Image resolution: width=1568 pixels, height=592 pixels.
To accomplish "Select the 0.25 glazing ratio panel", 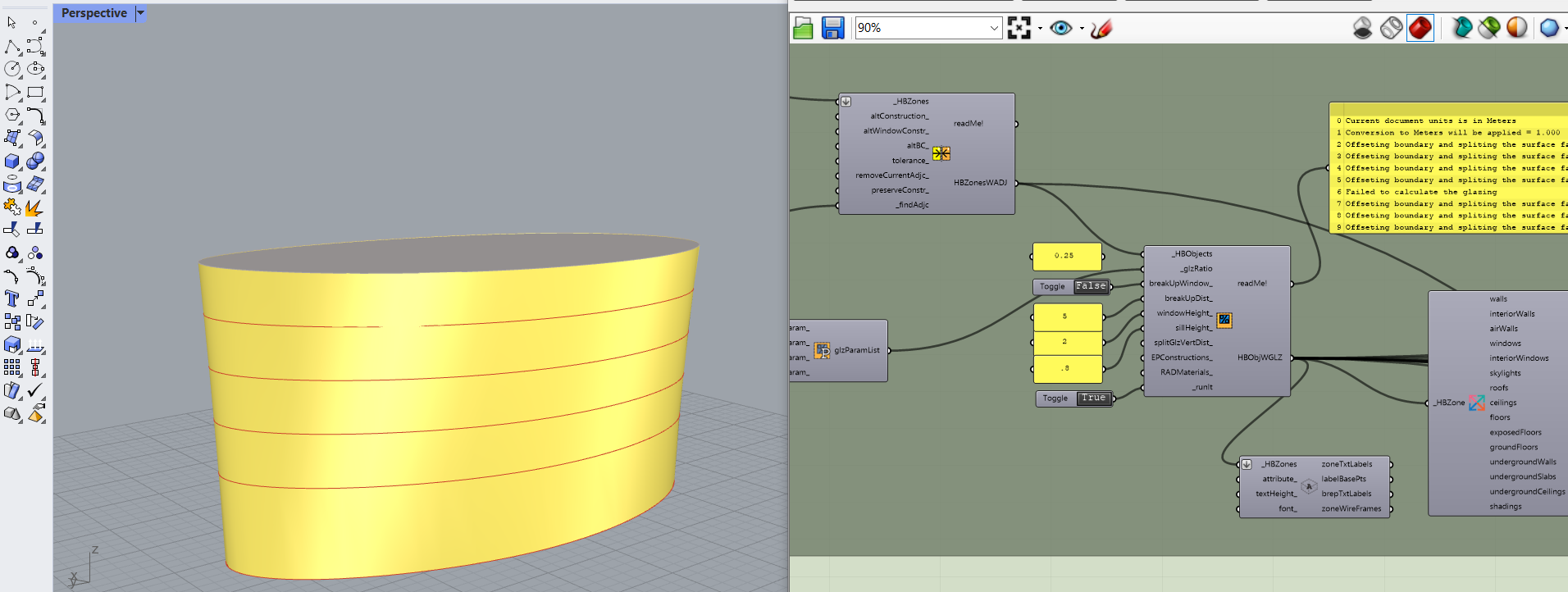I will click(x=1067, y=256).
